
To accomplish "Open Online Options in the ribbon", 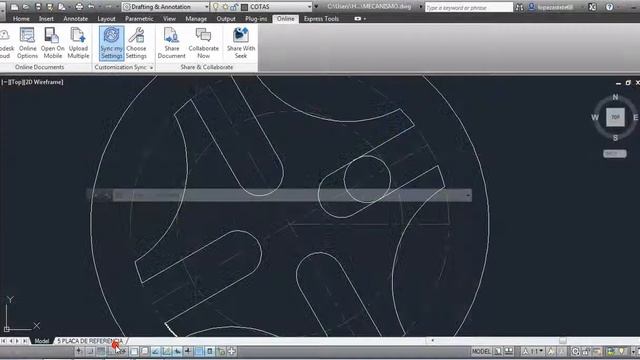I will [27, 43].
